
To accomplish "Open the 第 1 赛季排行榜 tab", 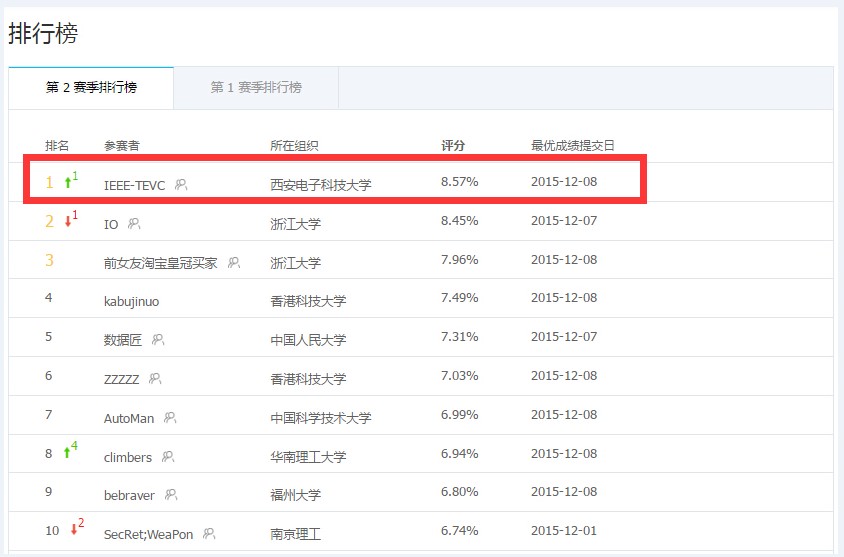I will point(256,88).
